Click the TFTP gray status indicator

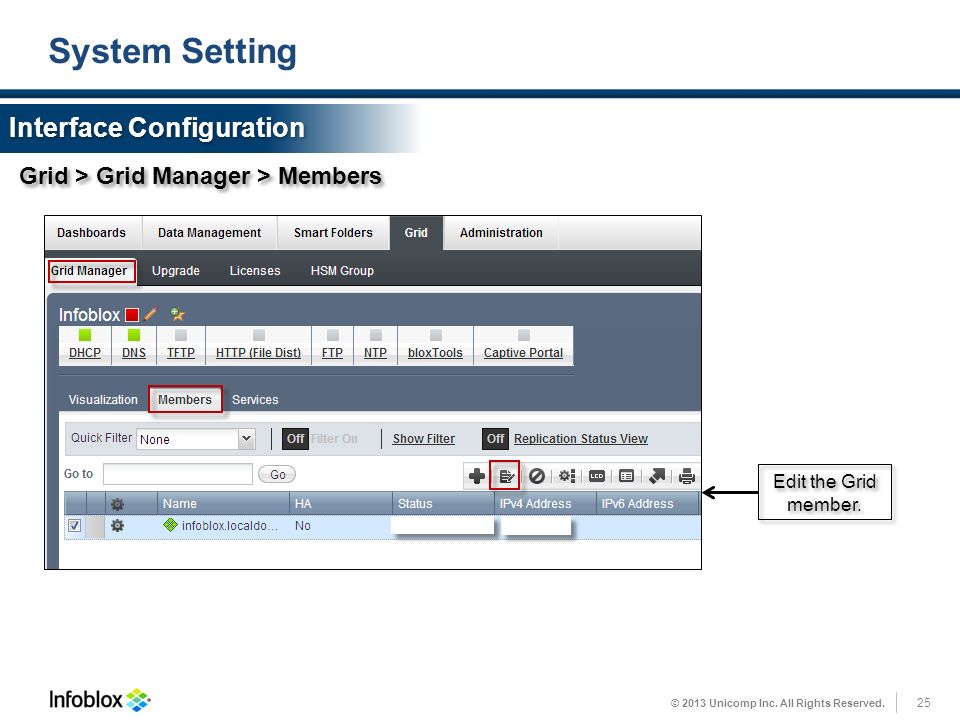pyautogui.click(x=181, y=335)
